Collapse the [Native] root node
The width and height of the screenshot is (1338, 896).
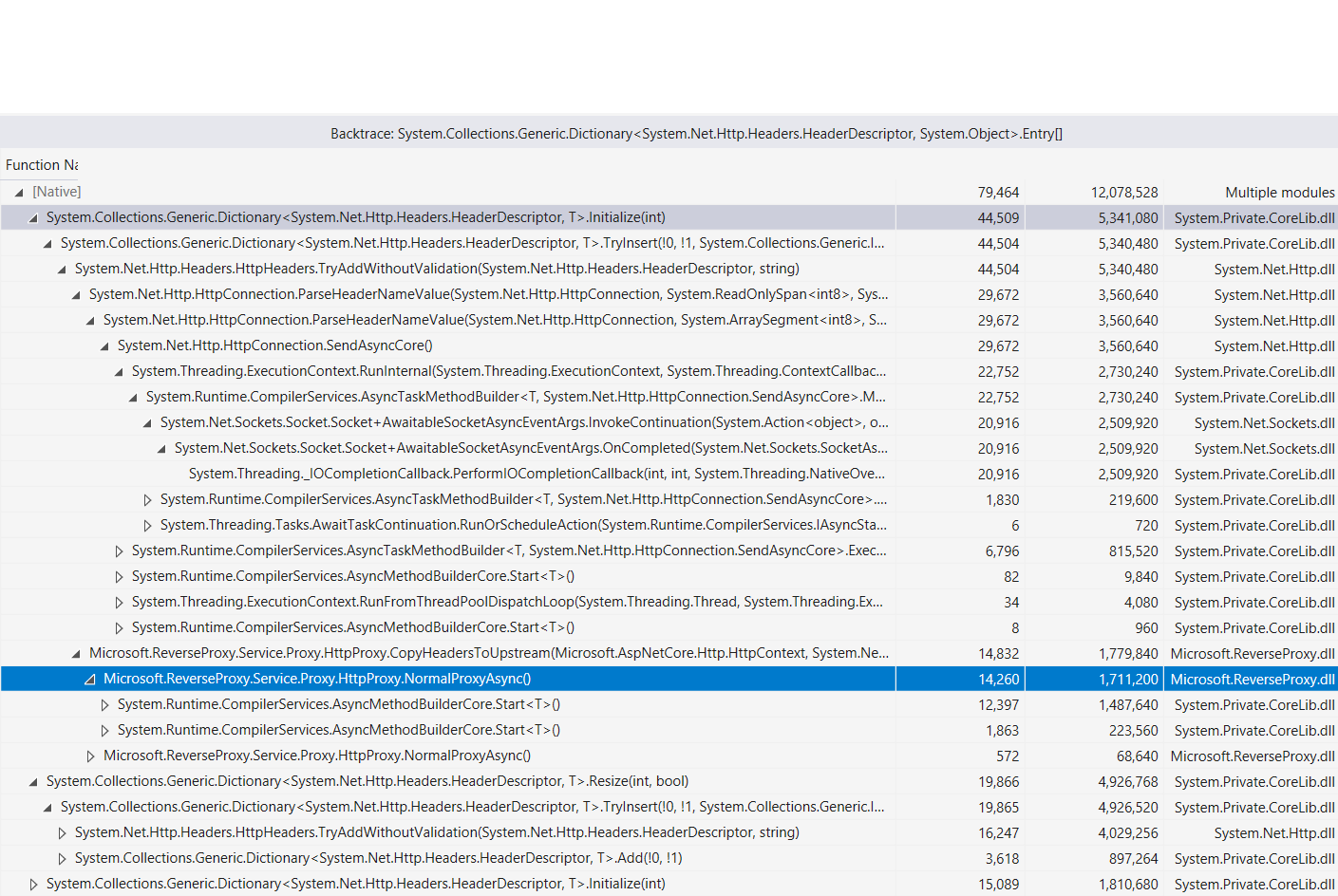click(x=17, y=192)
